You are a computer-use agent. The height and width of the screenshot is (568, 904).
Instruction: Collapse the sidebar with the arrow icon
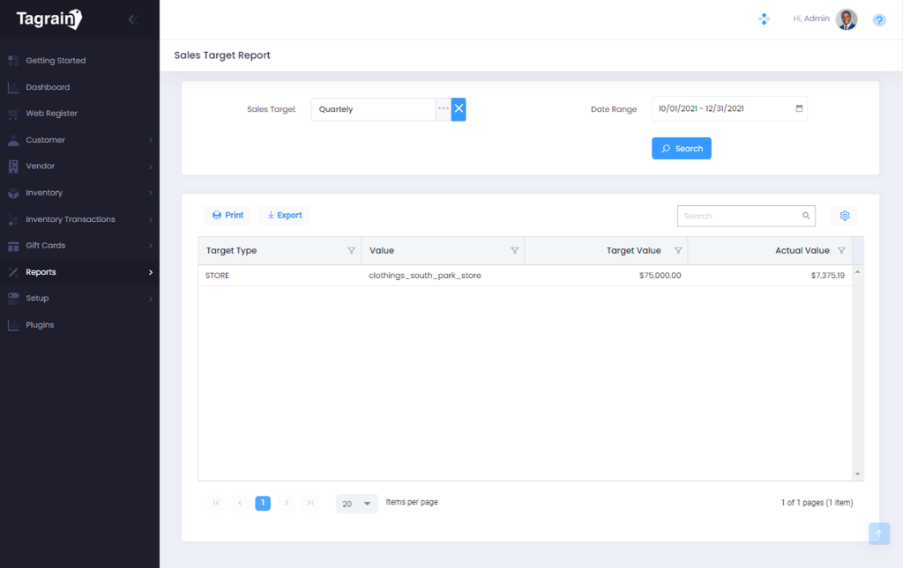(x=132, y=20)
